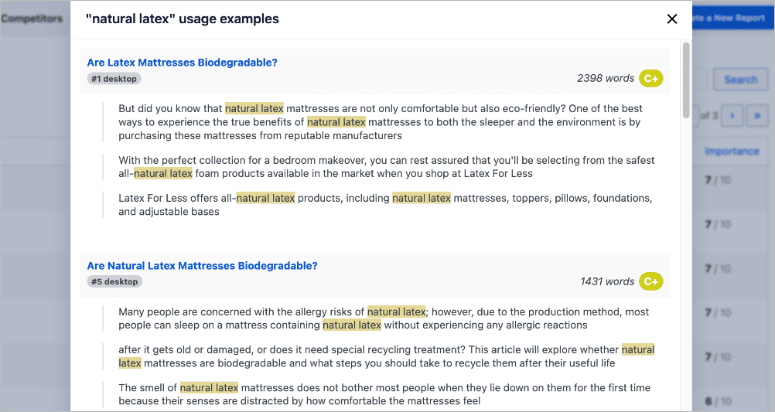775x412 pixels.
Task: Click the #5 desktop rank badge
Action: 114,282
